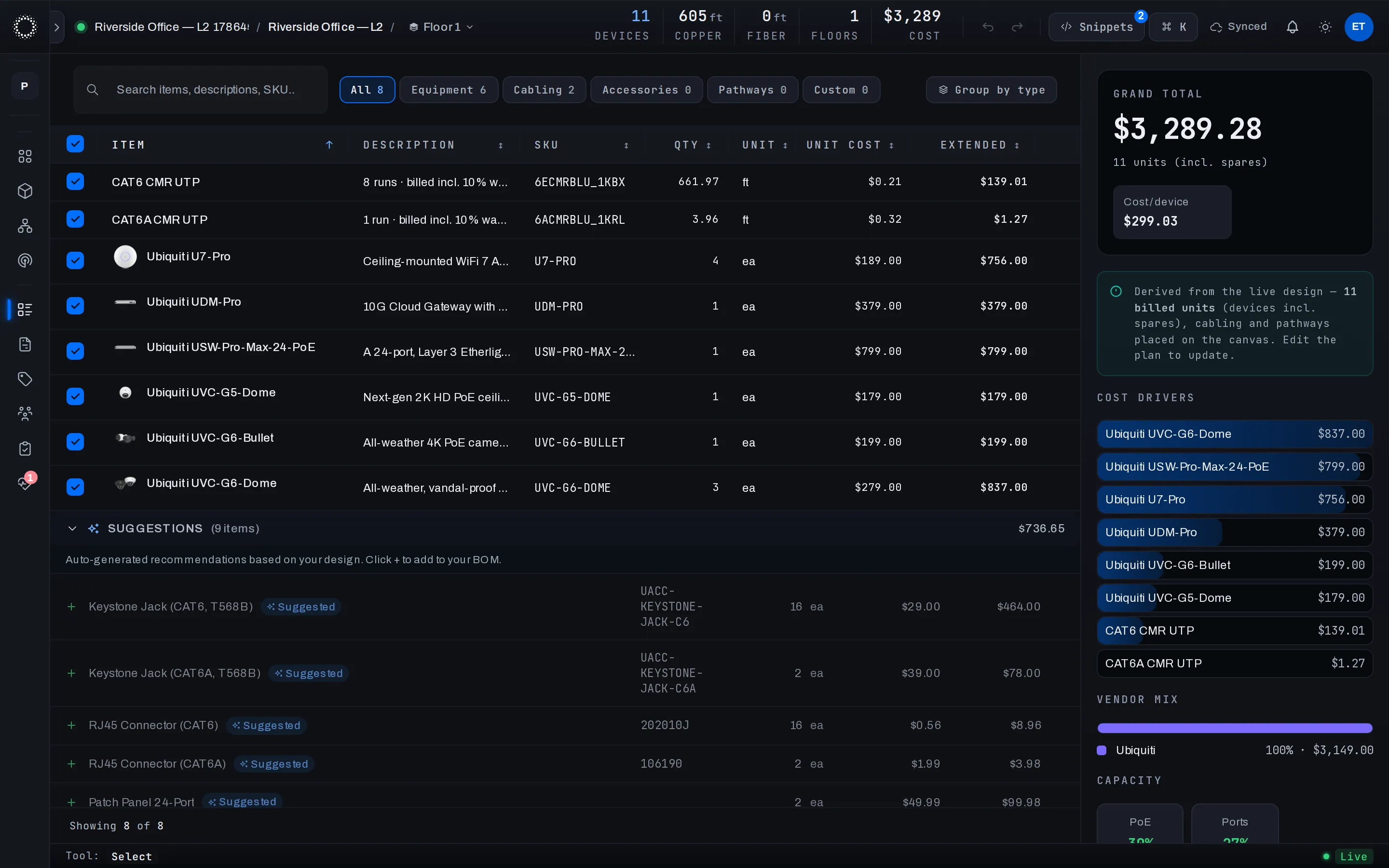This screenshot has width=1389, height=868.
Task: Uncheck the CAT6 CMR UTP row
Action: 75,181
